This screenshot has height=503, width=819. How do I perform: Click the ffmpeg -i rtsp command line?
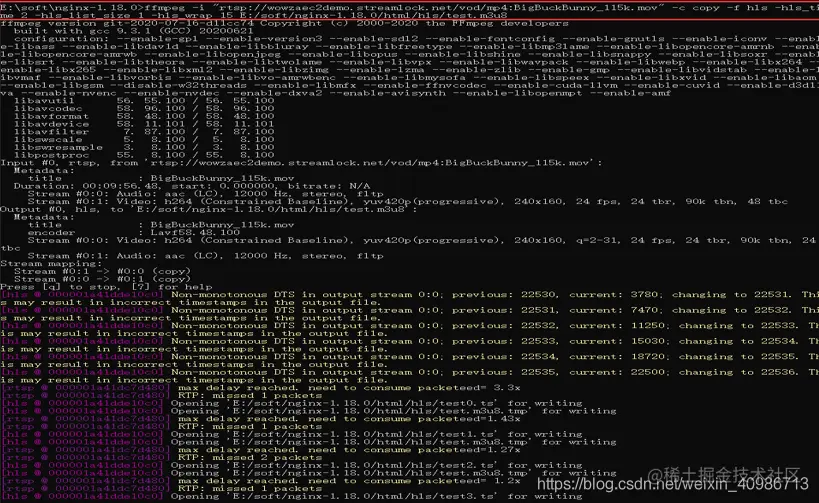[410, 11]
